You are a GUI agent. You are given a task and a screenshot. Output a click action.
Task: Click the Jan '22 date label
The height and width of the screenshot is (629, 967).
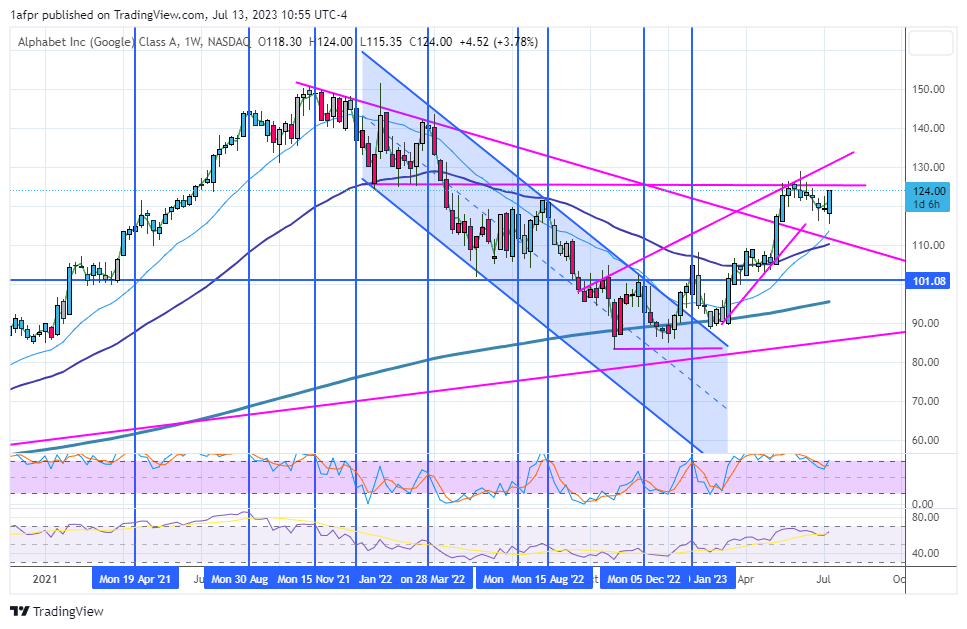pos(376,579)
